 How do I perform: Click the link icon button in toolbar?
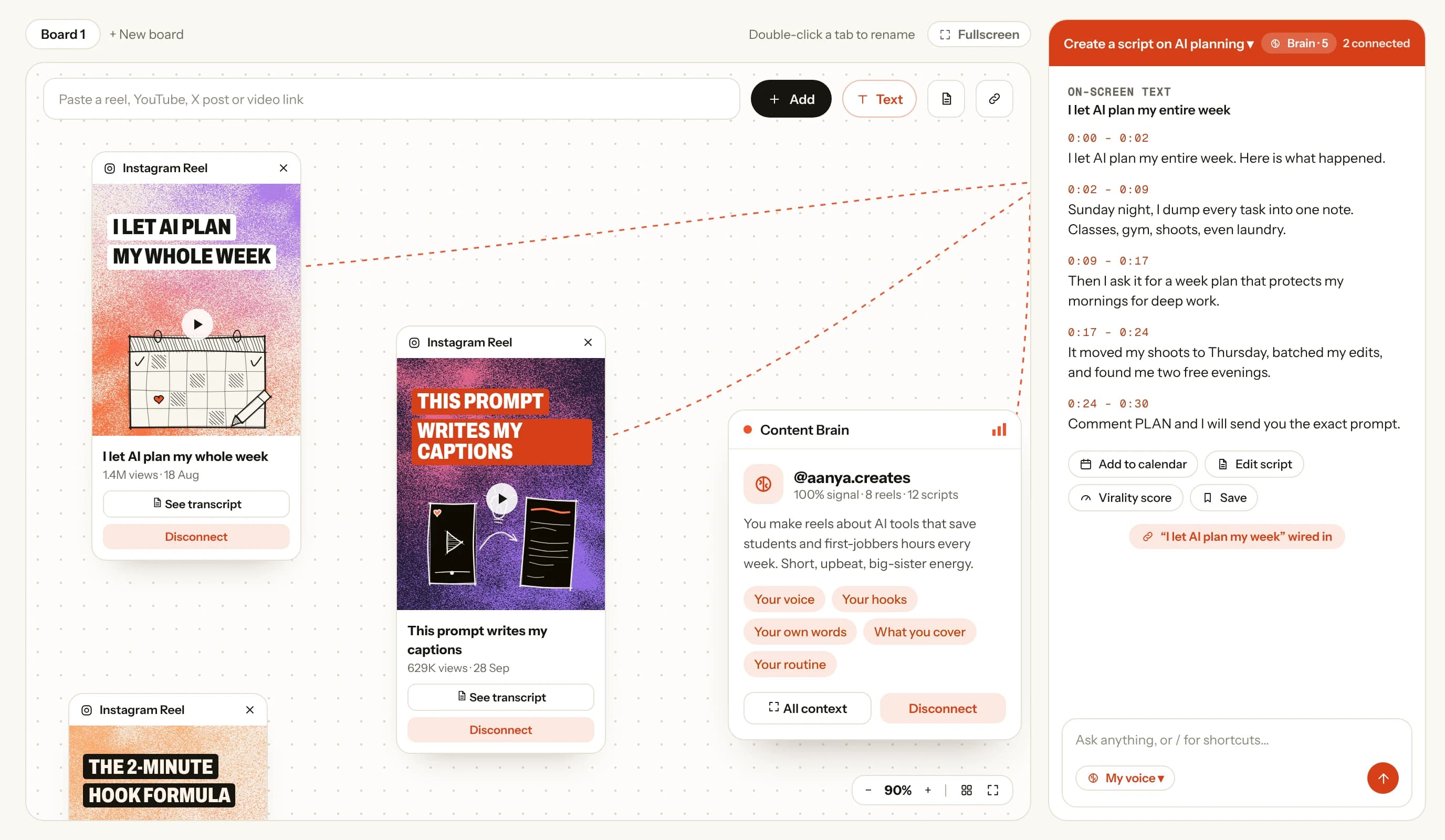click(x=994, y=99)
